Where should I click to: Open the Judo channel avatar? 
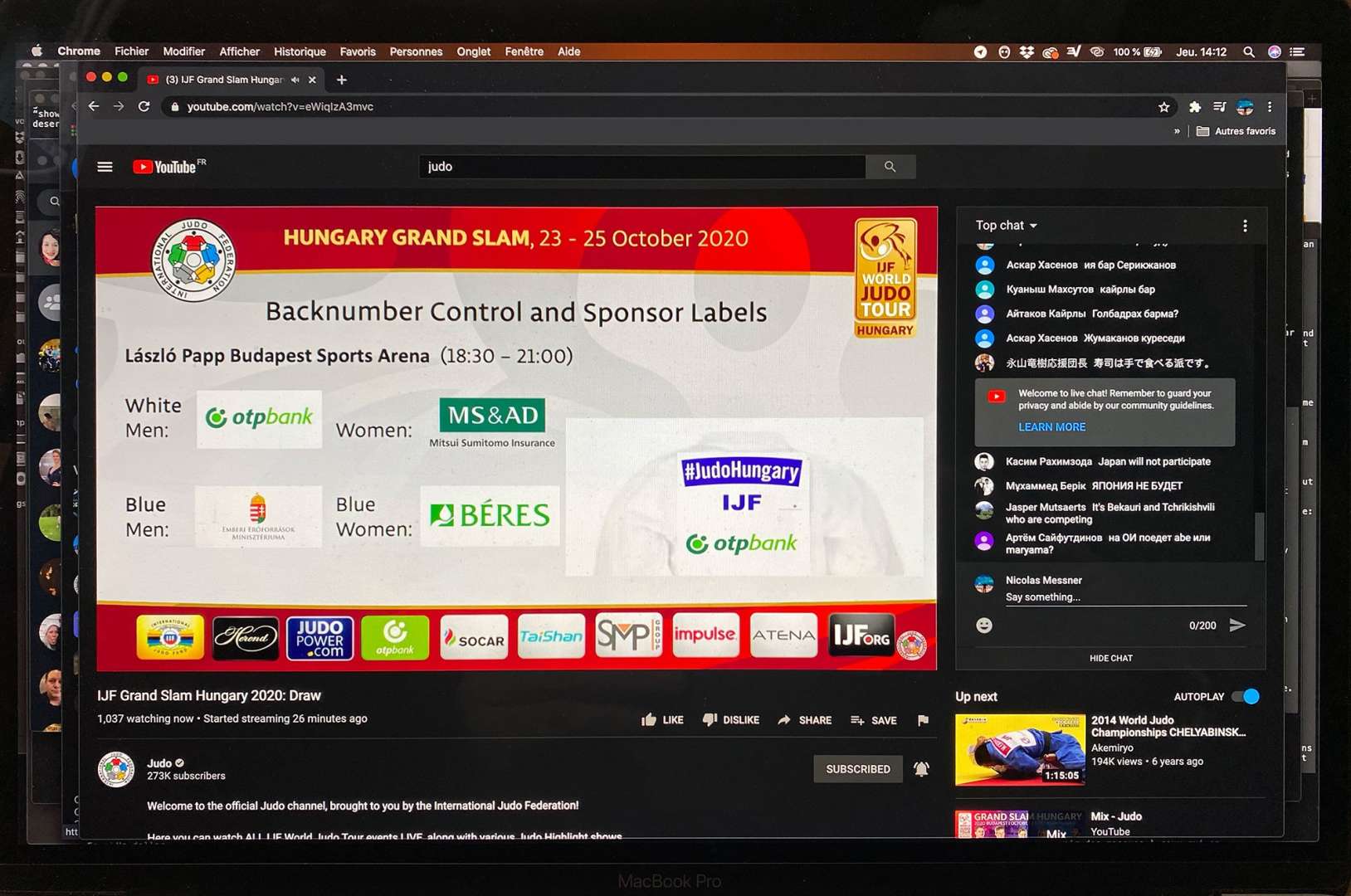click(116, 769)
